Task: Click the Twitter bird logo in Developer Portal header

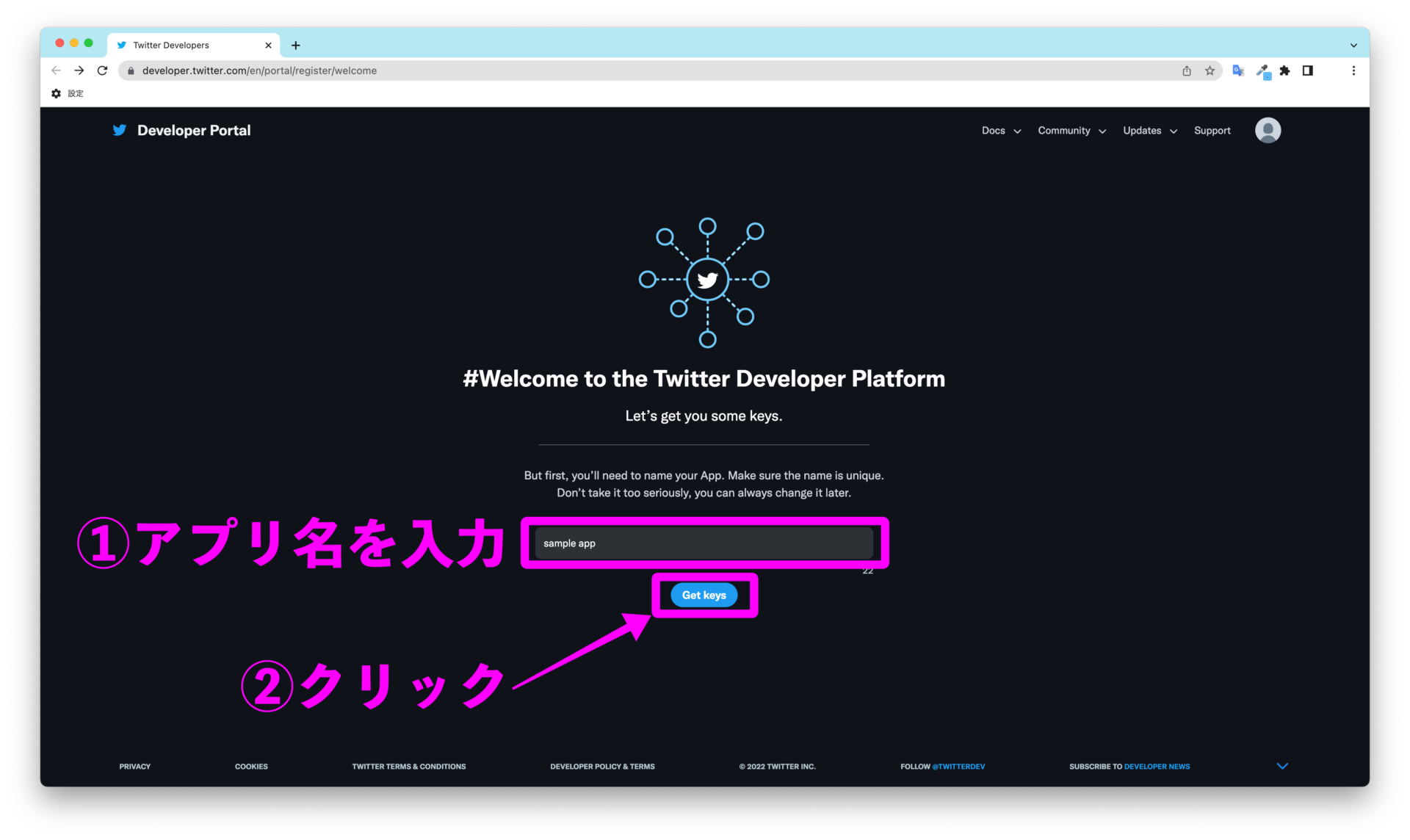Action: pyautogui.click(x=120, y=130)
